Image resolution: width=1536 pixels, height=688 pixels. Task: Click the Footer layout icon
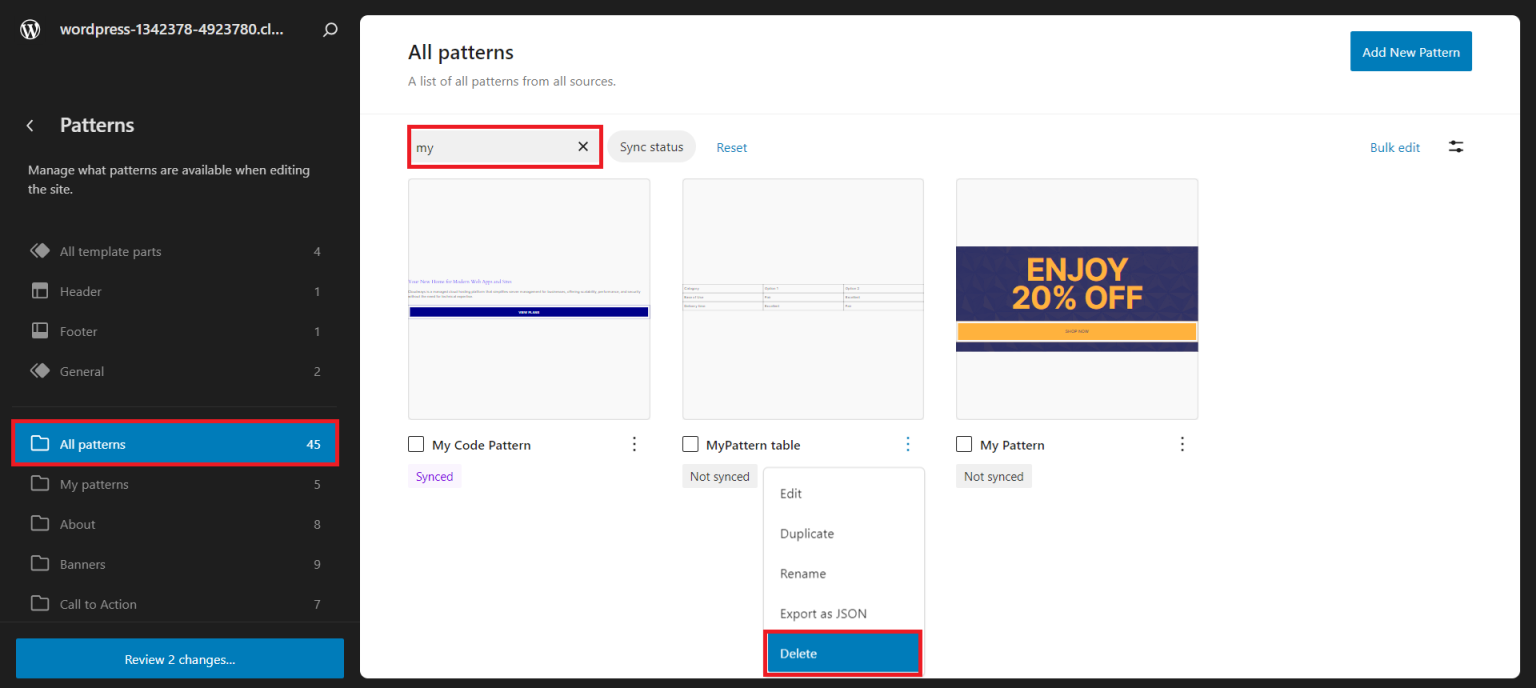click(x=40, y=331)
